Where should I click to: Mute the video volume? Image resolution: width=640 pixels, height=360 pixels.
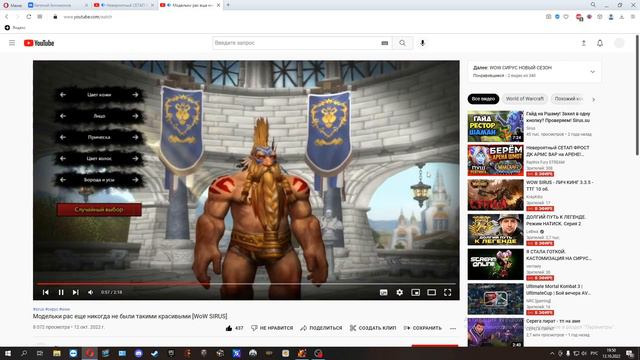click(x=91, y=292)
